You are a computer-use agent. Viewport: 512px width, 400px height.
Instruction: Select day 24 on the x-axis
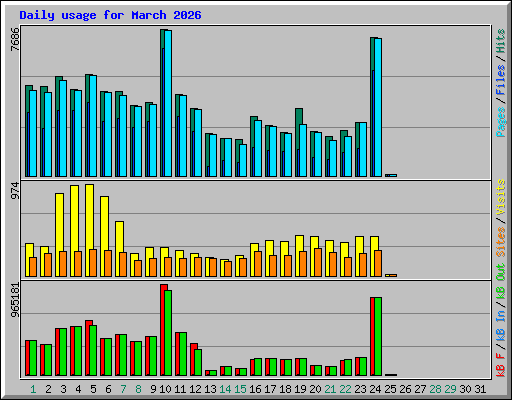pyautogui.click(x=375, y=389)
